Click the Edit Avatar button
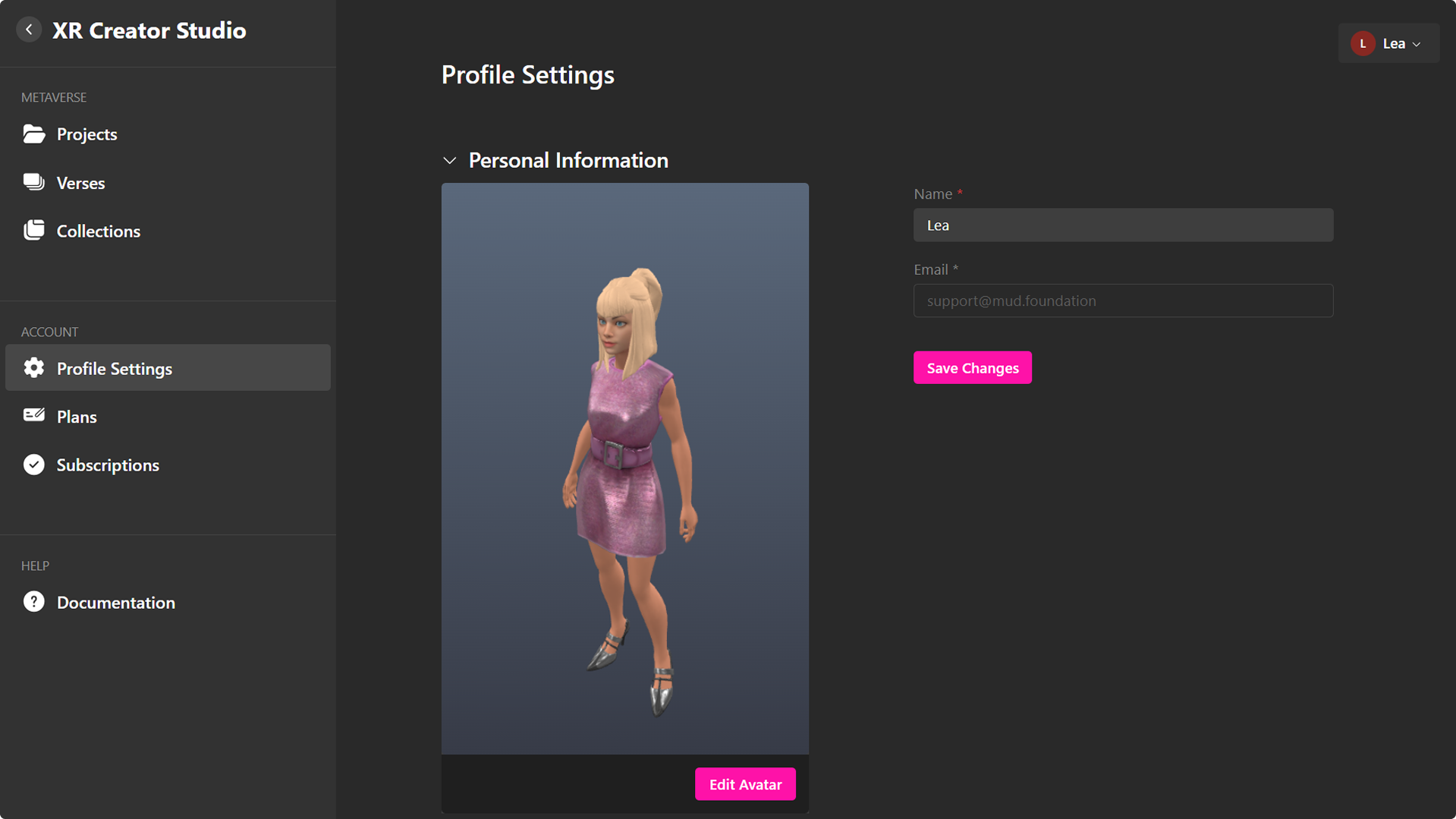 pos(744,783)
